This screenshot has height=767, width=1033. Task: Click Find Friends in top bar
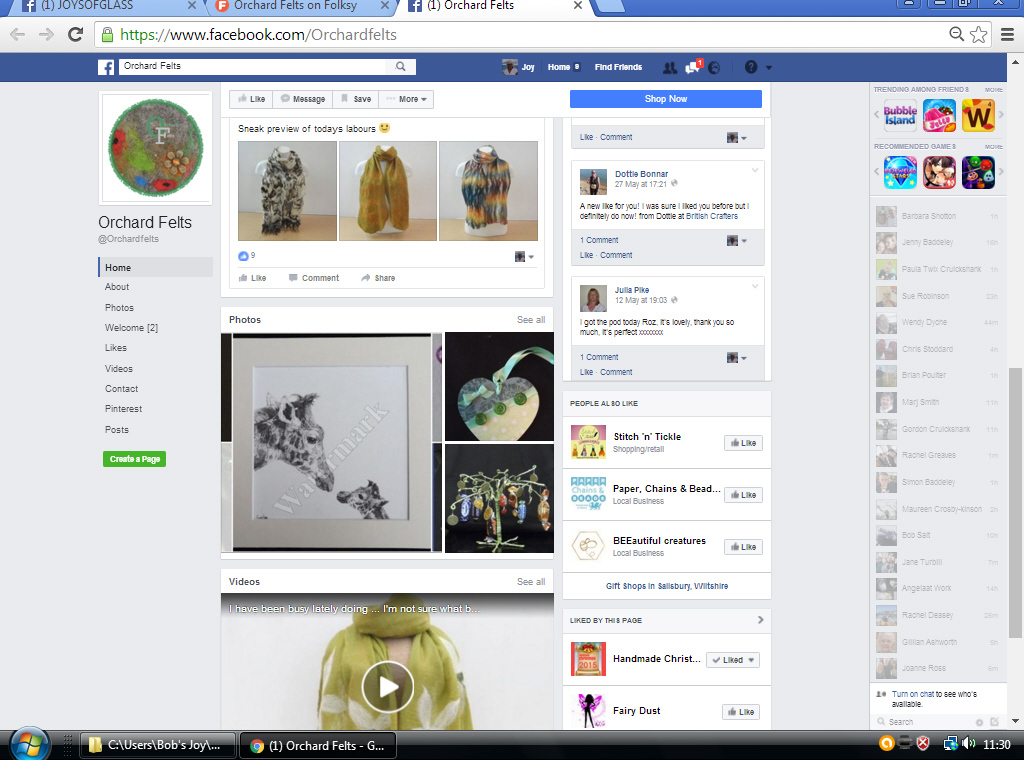coord(618,67)
